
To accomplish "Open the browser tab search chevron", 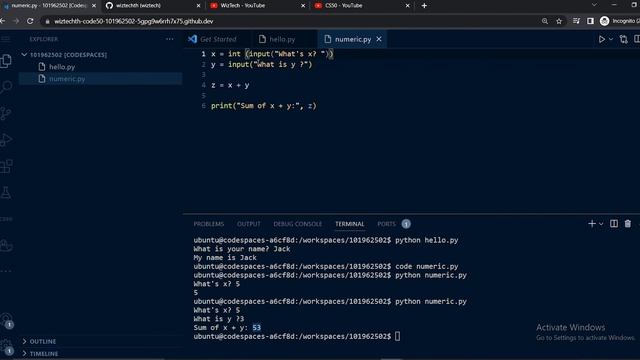I will (x=594, y=5).
